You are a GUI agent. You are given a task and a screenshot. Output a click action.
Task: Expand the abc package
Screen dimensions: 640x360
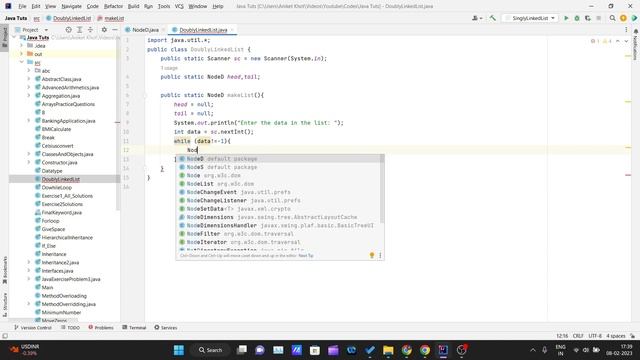tap(29, 71)
